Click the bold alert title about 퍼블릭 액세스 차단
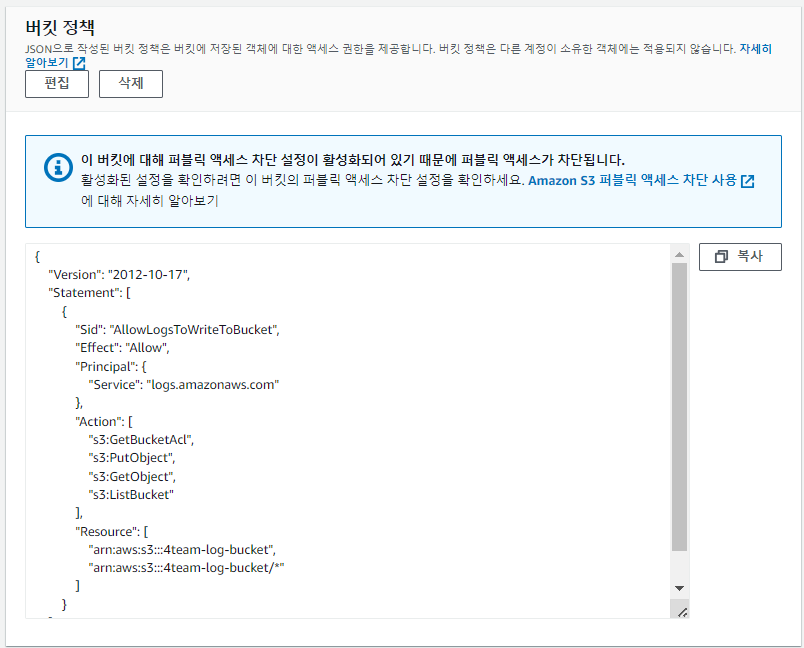Viewport: 804px width, 648px height. coord(353,160)
